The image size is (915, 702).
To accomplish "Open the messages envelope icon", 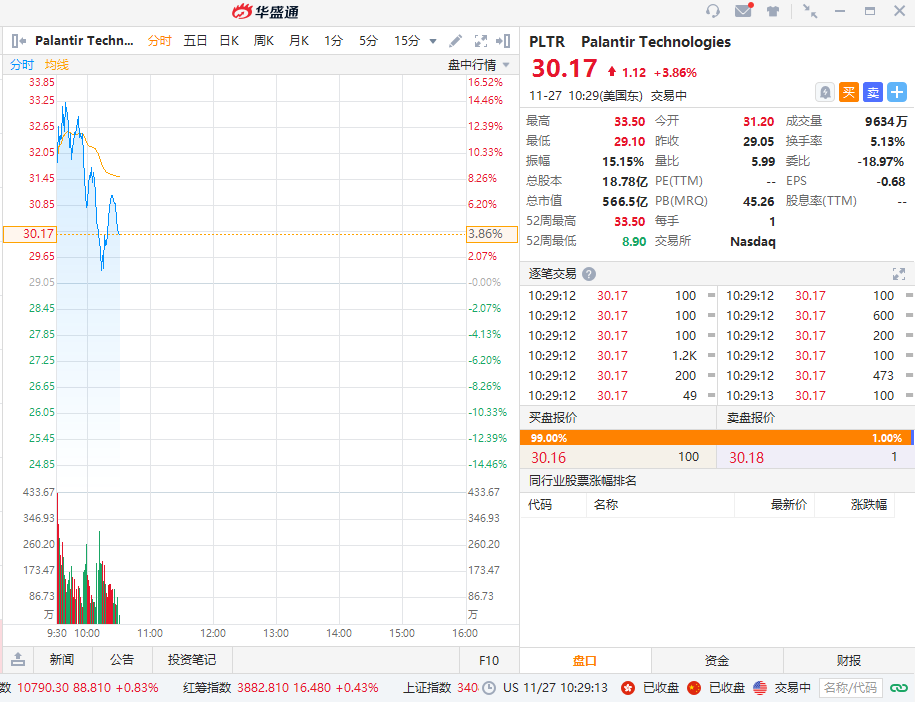I will 743,11.
